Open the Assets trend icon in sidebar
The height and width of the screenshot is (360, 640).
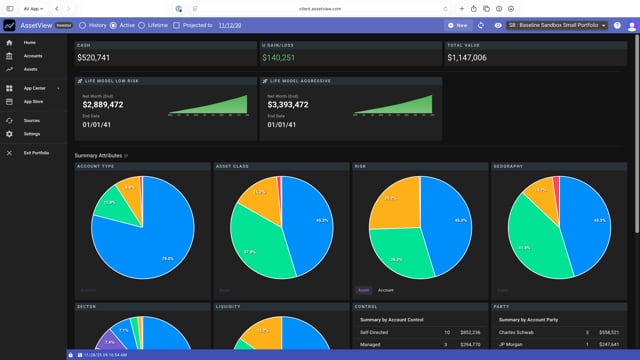(9, 69)
